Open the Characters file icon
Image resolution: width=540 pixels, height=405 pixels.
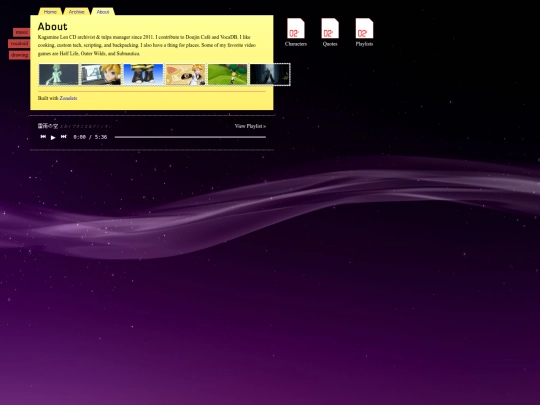[296, 32]
